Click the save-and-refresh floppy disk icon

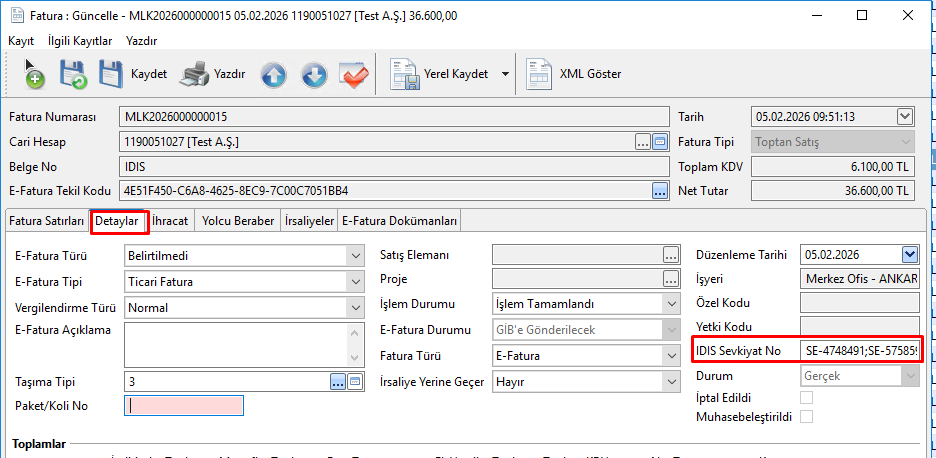(73, 74)
